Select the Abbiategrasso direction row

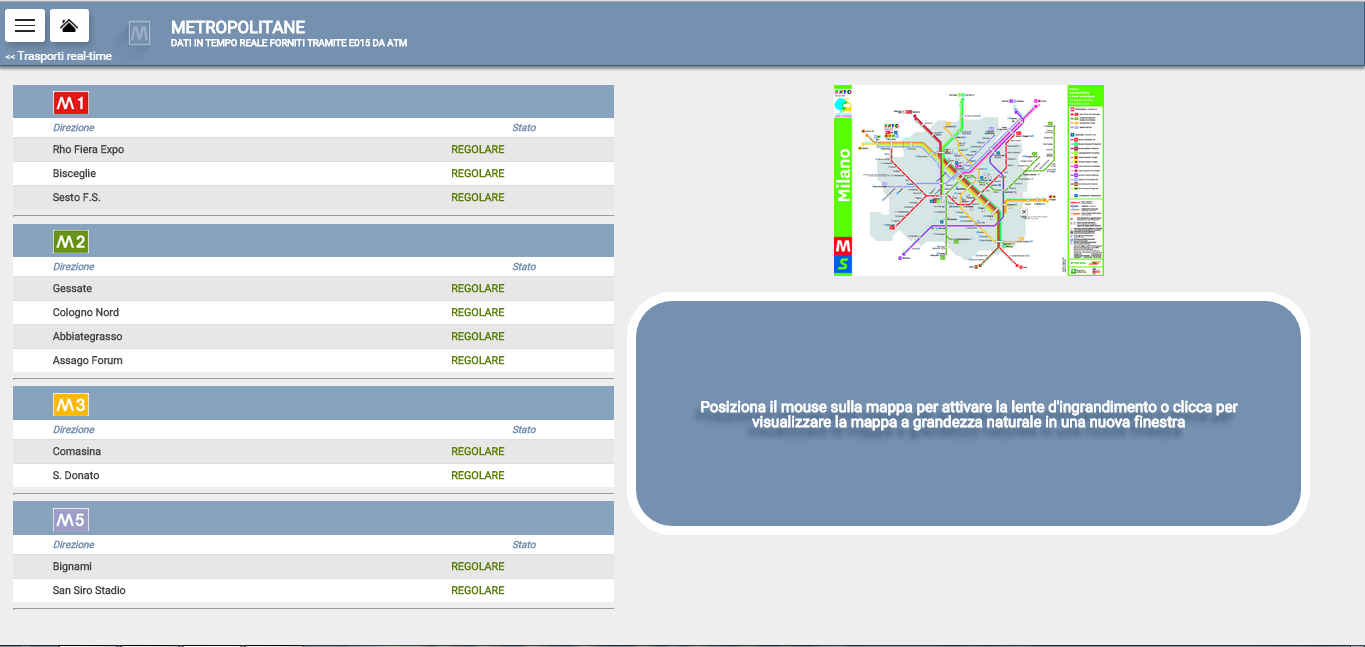[87, 337]
